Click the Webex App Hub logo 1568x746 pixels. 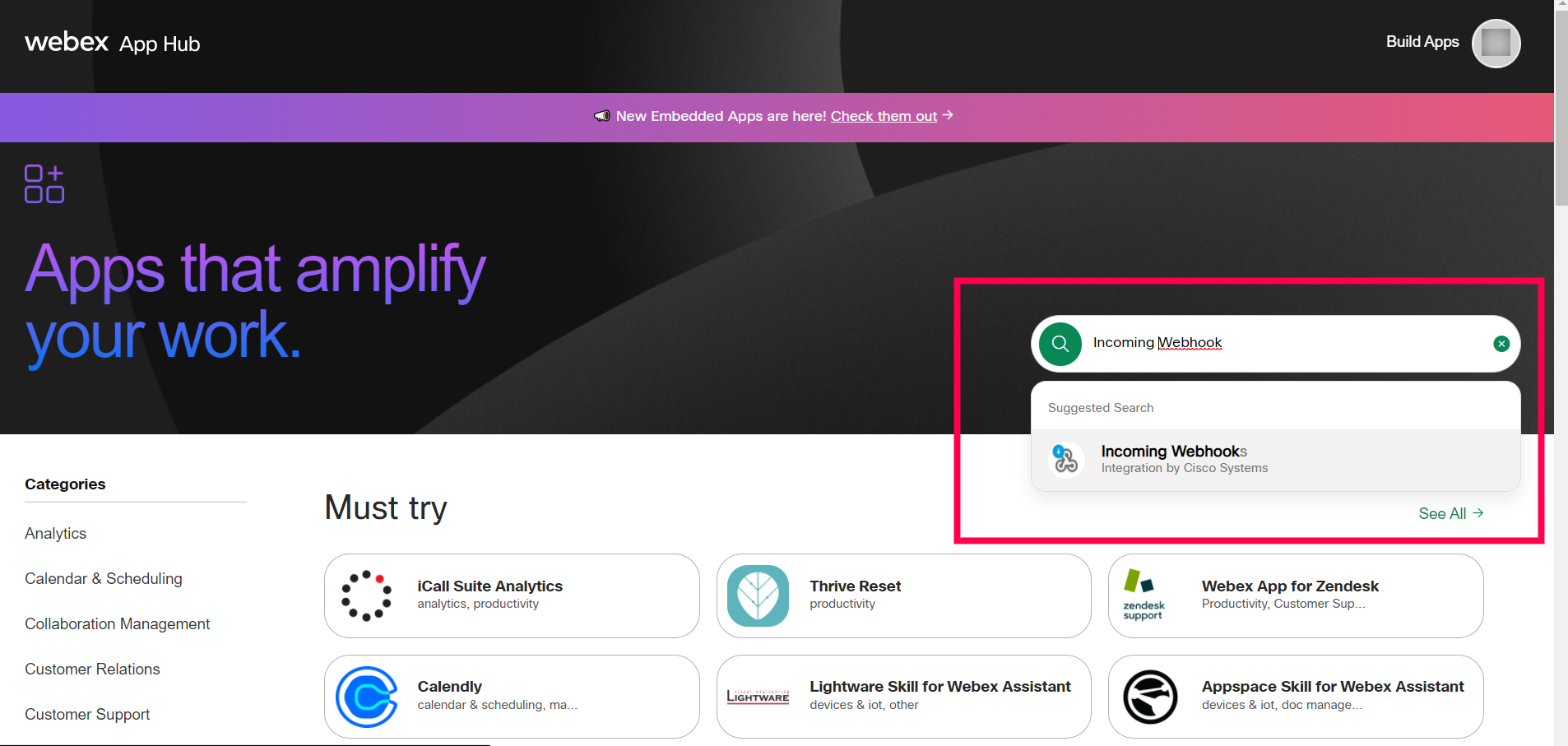[x=112, y=43]
